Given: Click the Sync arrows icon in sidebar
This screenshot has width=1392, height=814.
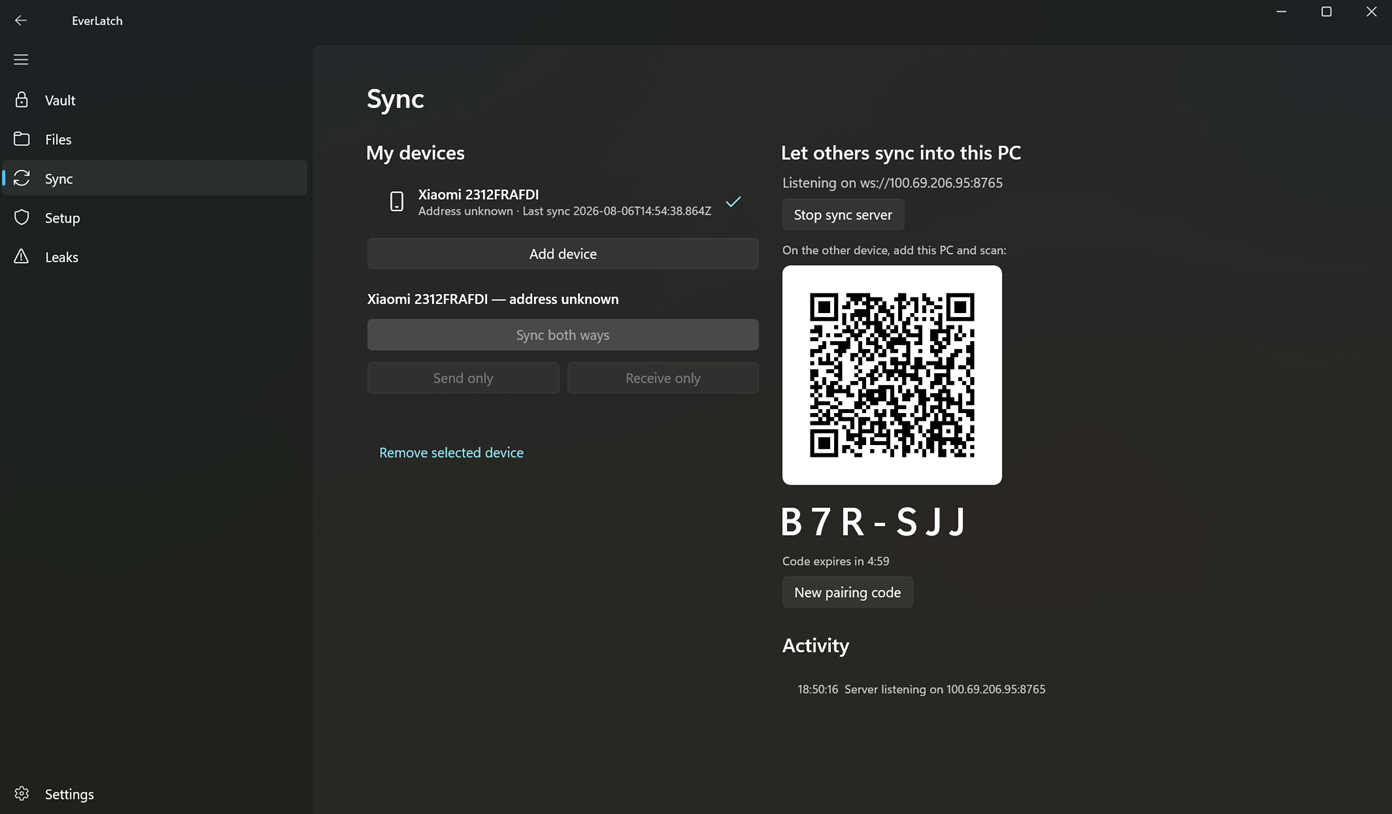Looking at the screenshot, I should click(21, 178).
